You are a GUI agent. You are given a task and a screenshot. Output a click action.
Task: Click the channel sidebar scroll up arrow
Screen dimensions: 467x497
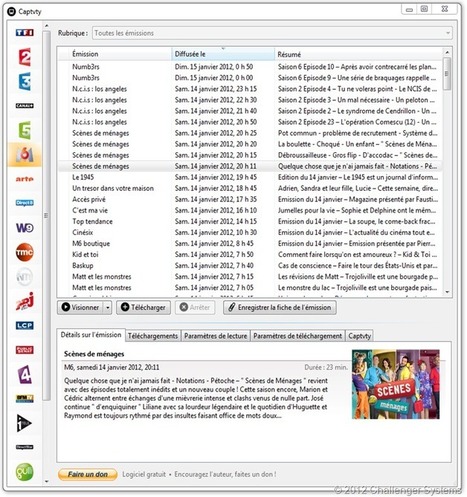click(x=46, y=25)
